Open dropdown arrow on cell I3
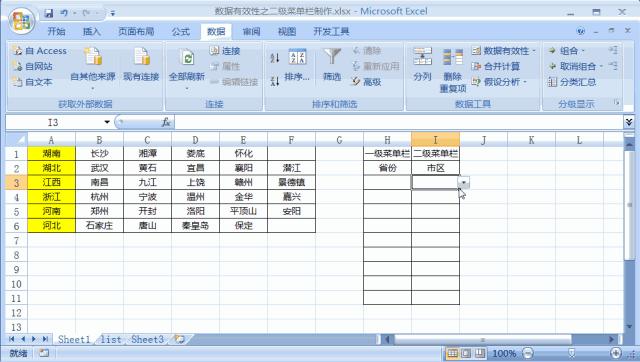The height and width of the screenshot is (362, 640). 464,182
